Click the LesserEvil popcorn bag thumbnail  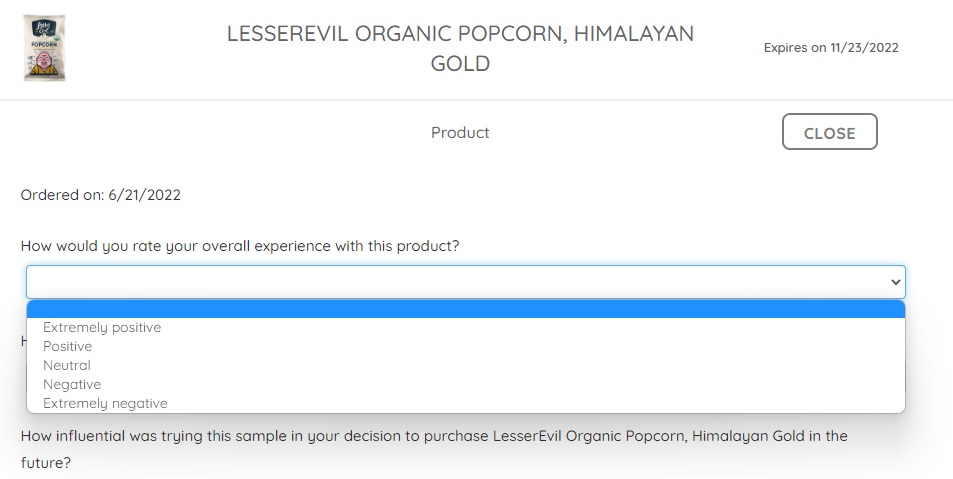[45, 48]
